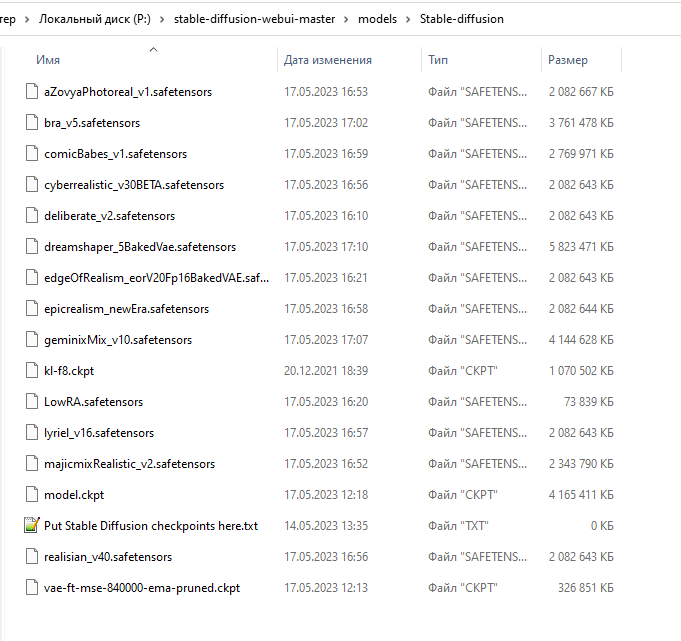This screenshot has width=681, height=641.
Task: Click date 20.12.2021 18:39
Action: pos(326,371)
